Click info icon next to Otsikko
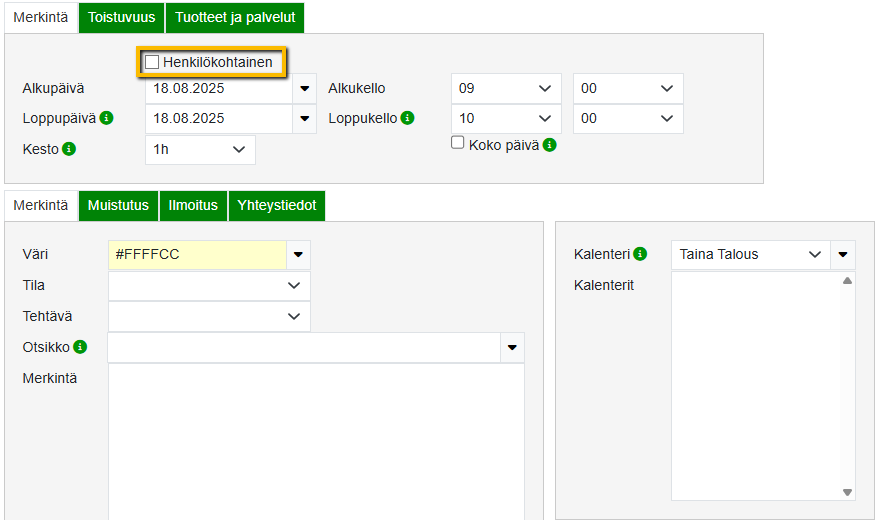This screenshot has height=520, width=876. coord(80,347)
